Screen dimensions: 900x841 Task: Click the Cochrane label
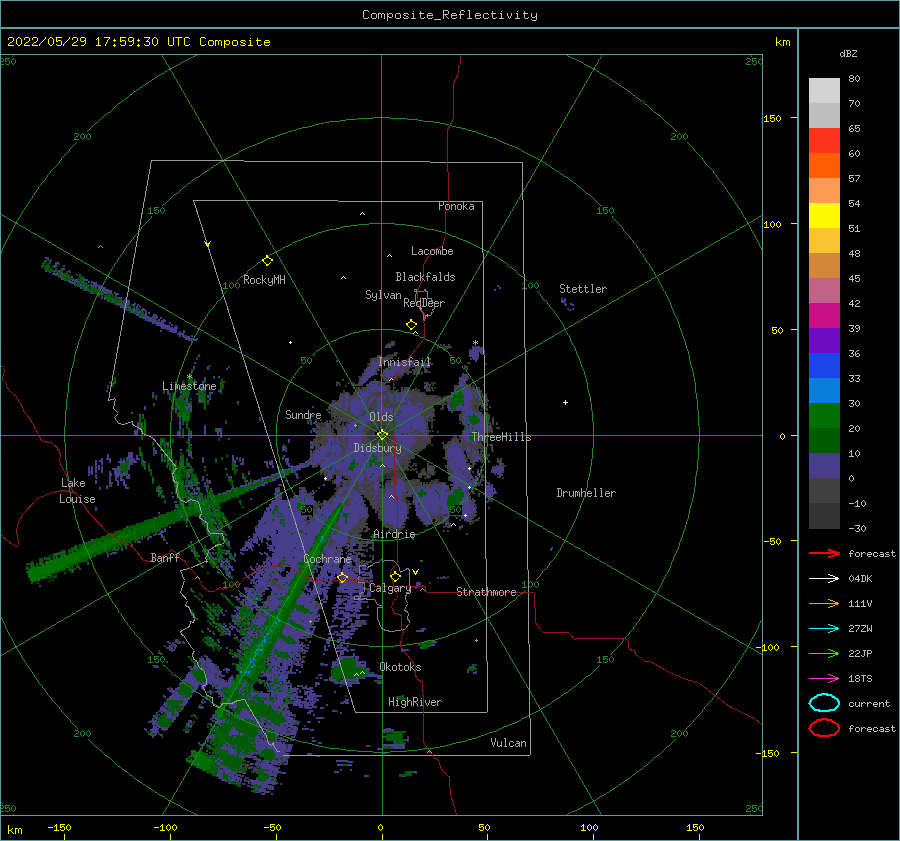[327, 559]
